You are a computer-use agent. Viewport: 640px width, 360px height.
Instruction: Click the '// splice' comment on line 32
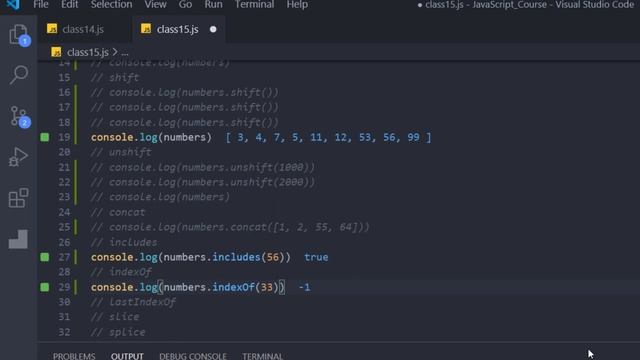pos(118,332)
